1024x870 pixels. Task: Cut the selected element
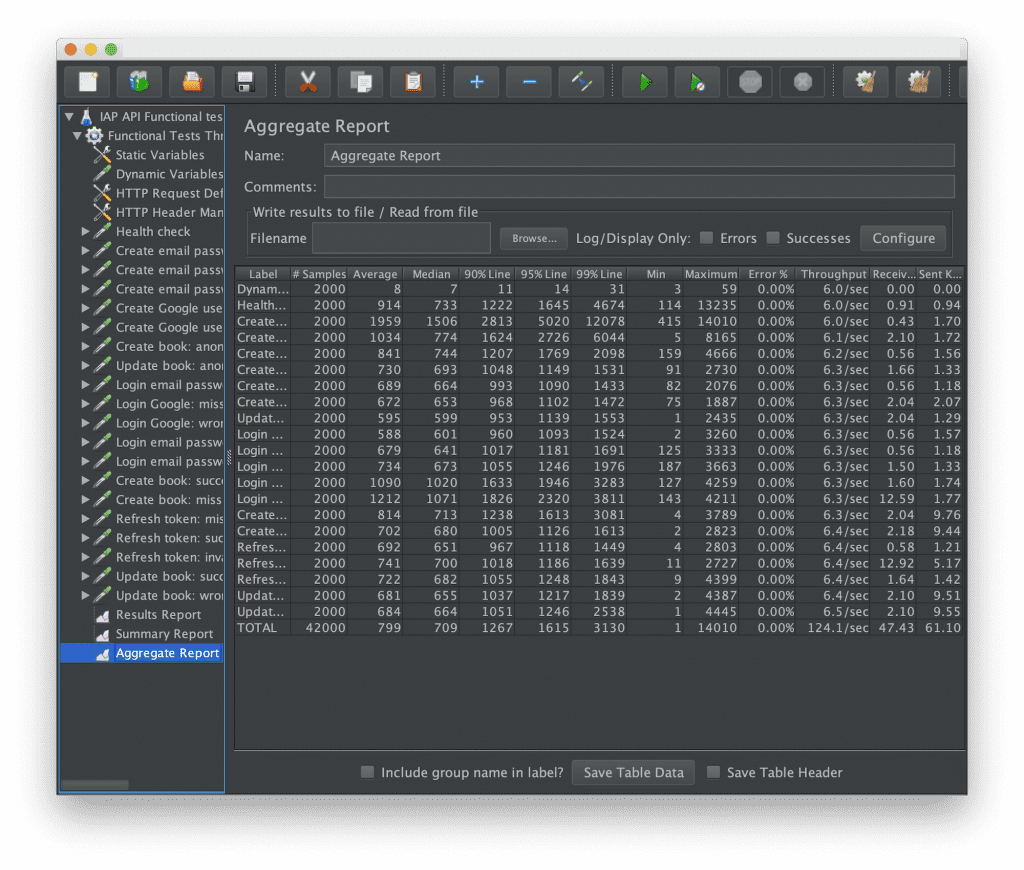pos(307,82)
